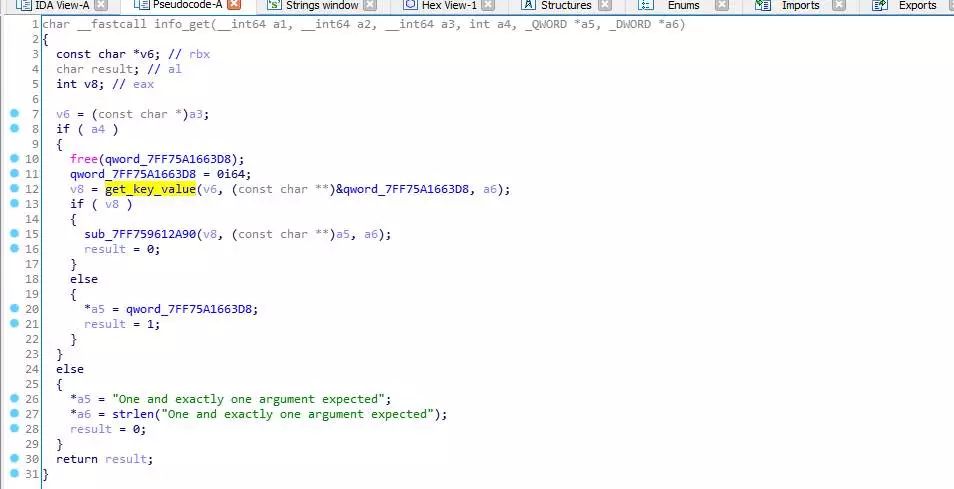Click the Enums tab icon

click(x=646, y=5)
